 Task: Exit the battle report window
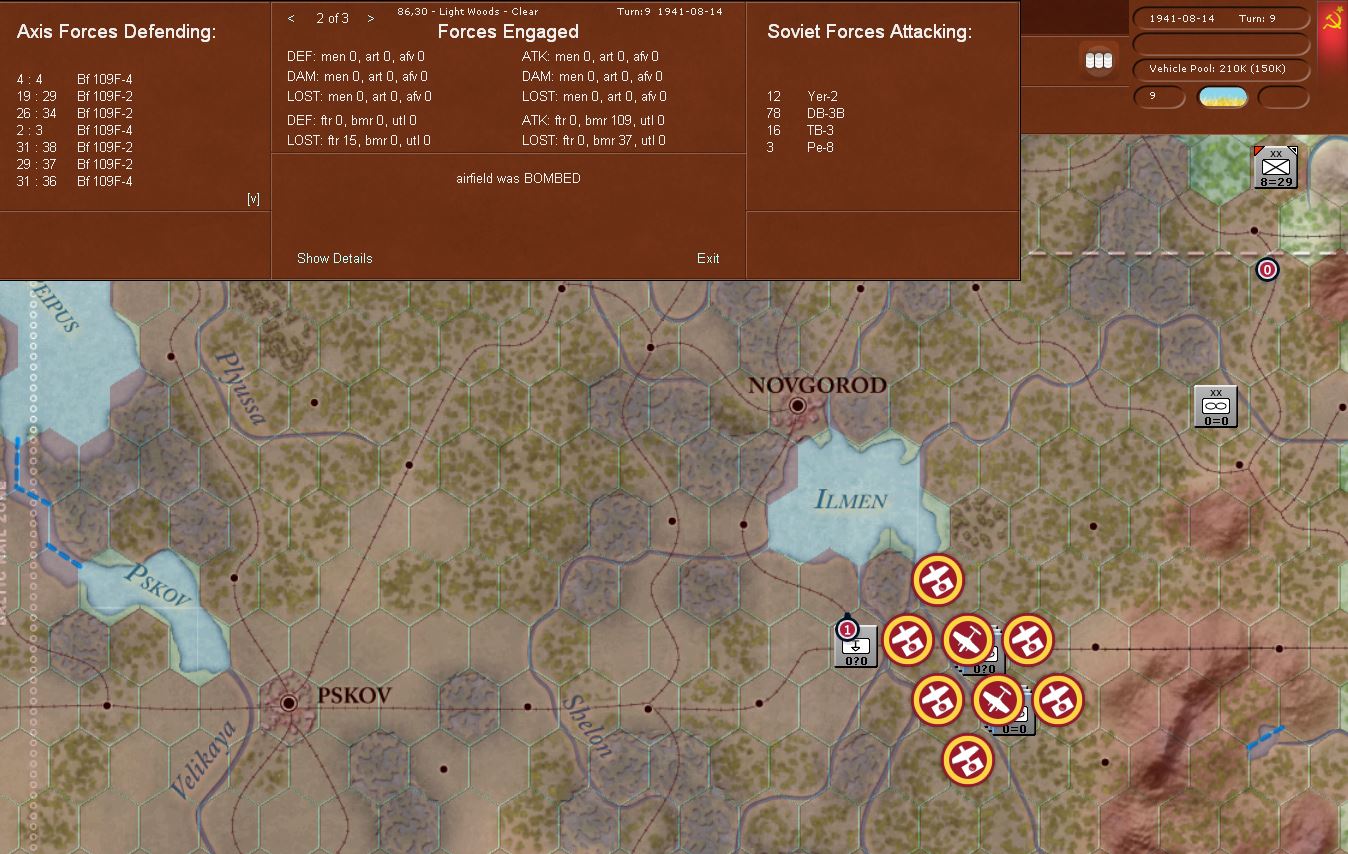click(708, 258)
